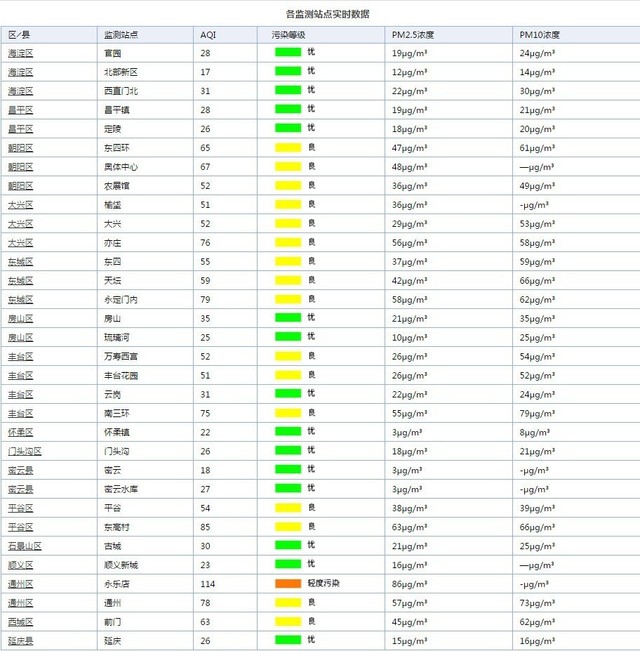
Task: Click the AQI column header
Action: tap(208, 35)
